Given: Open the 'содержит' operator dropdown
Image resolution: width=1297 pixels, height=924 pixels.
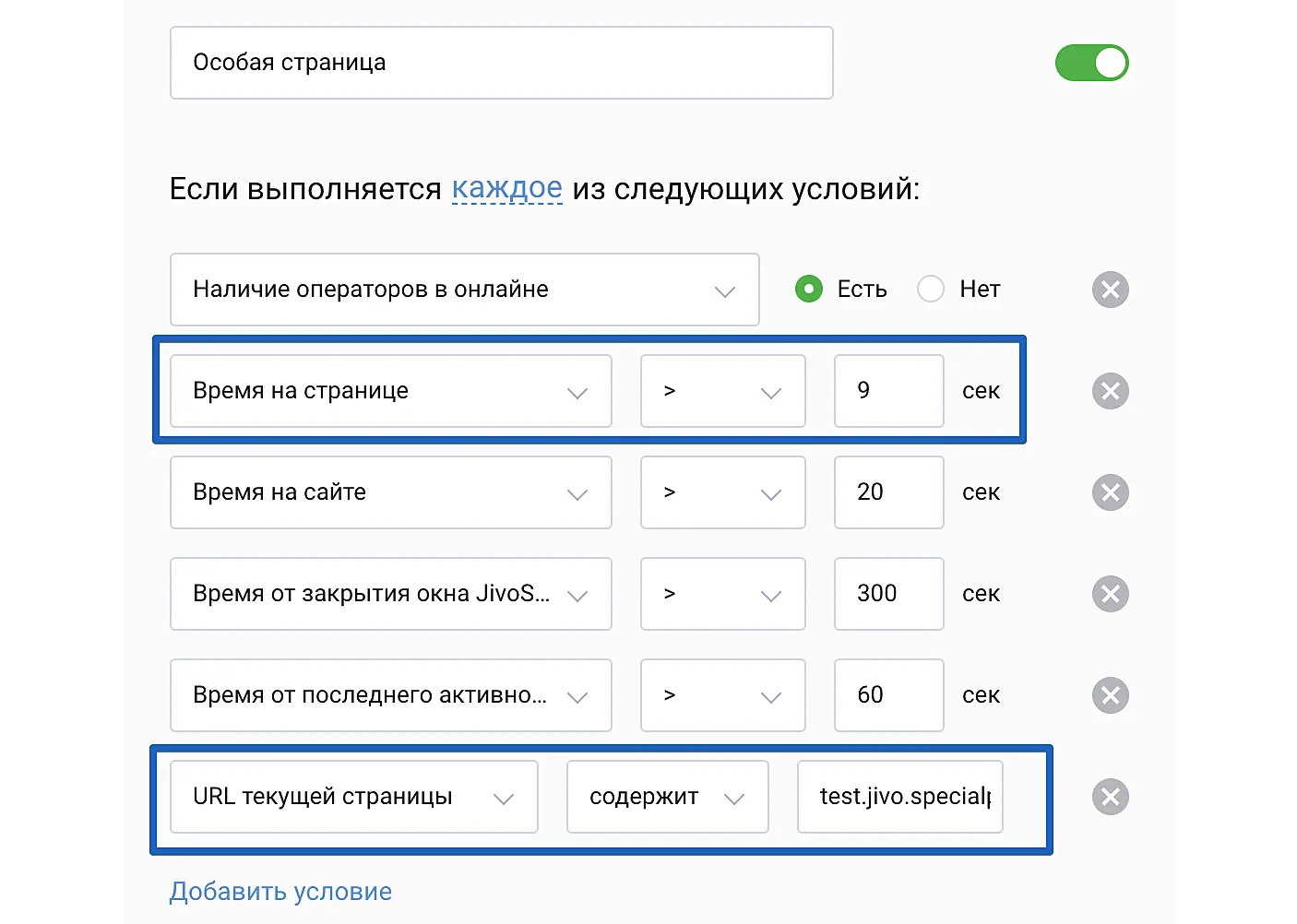Looking at the screenshot, I should pyautogui.click(x=667, y=797).
